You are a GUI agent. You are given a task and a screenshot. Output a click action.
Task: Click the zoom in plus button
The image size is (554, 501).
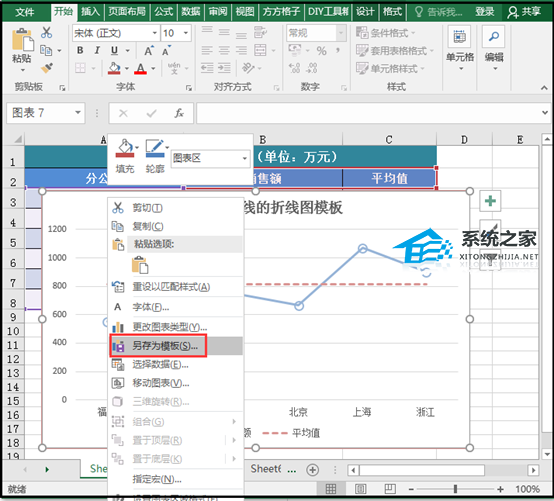pos(500,489)
